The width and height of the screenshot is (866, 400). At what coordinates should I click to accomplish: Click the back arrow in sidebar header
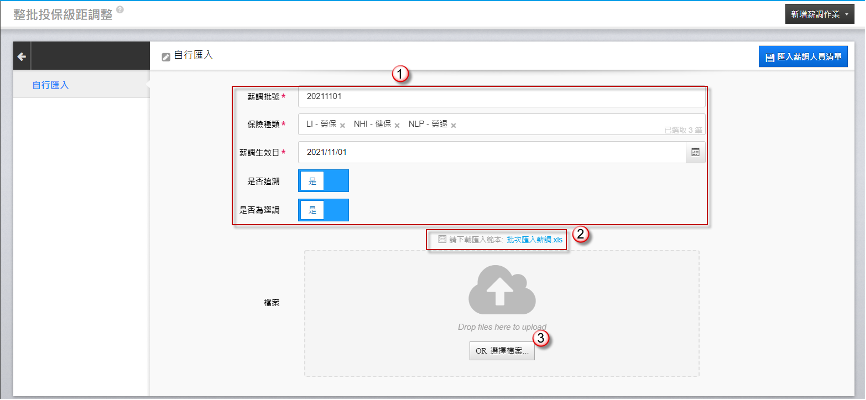tap(21, 57)
